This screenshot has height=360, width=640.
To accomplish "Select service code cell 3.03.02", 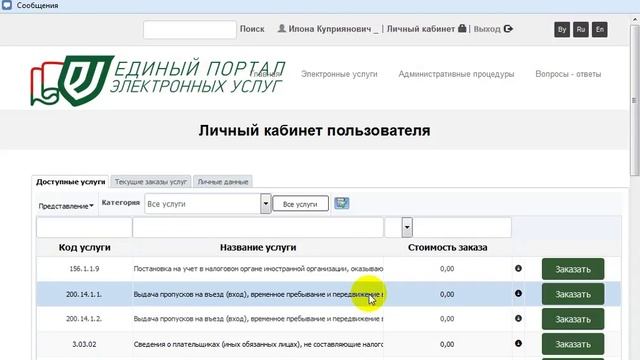I will click(84, 344).
